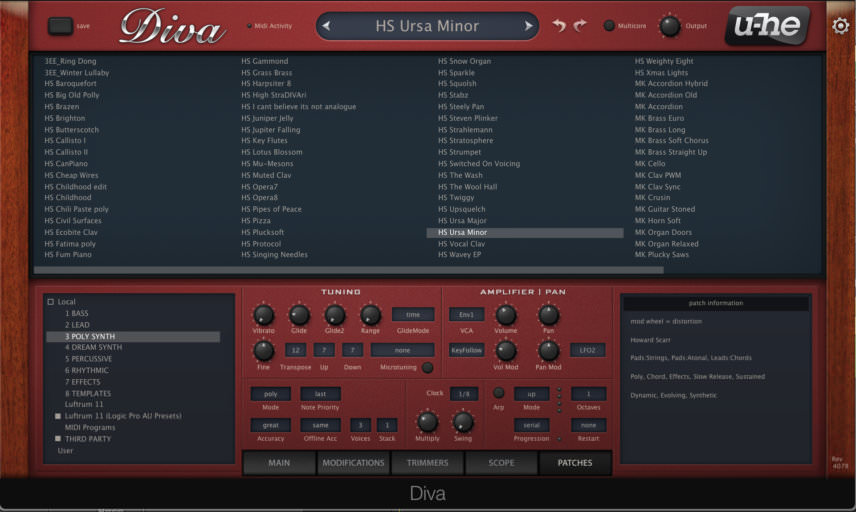The image size is (856, 512).
Task: Open the Offline Acc 'same' selector
Action: click(320, 425)
